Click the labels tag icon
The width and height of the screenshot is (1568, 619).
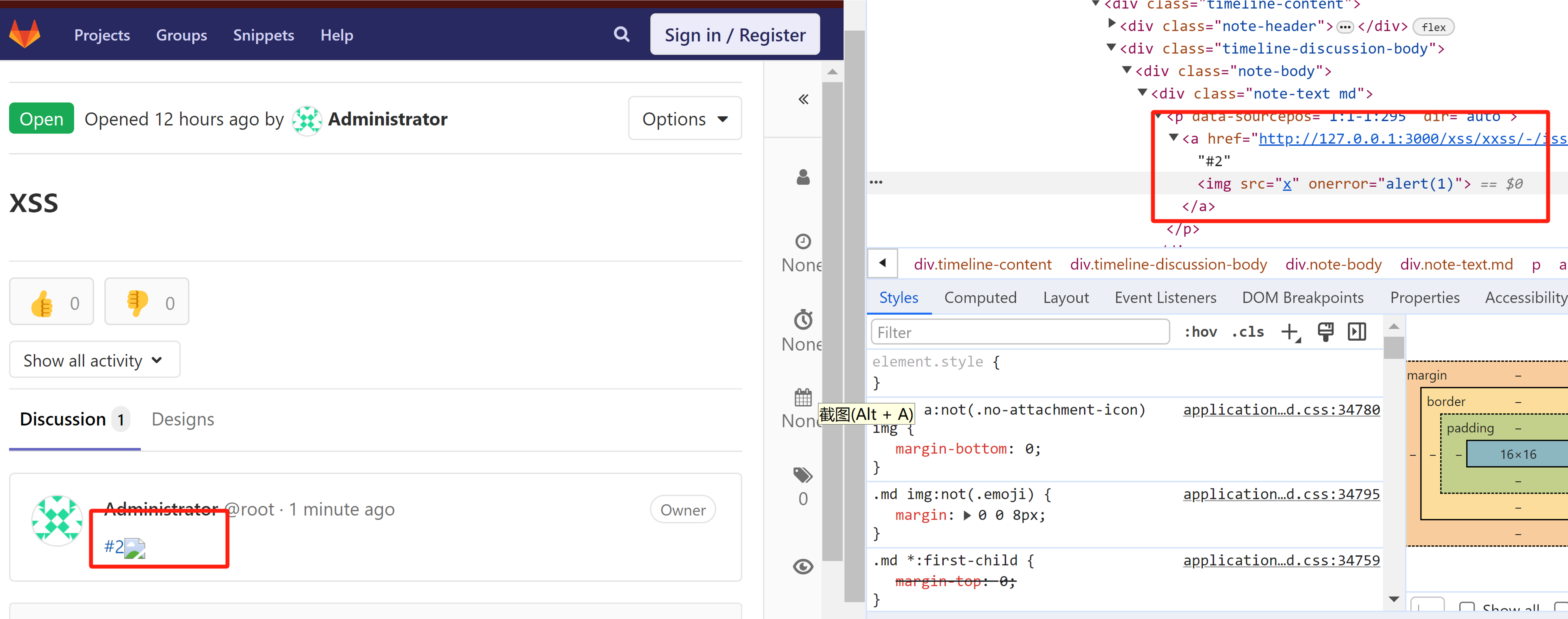tap(803, 475)
